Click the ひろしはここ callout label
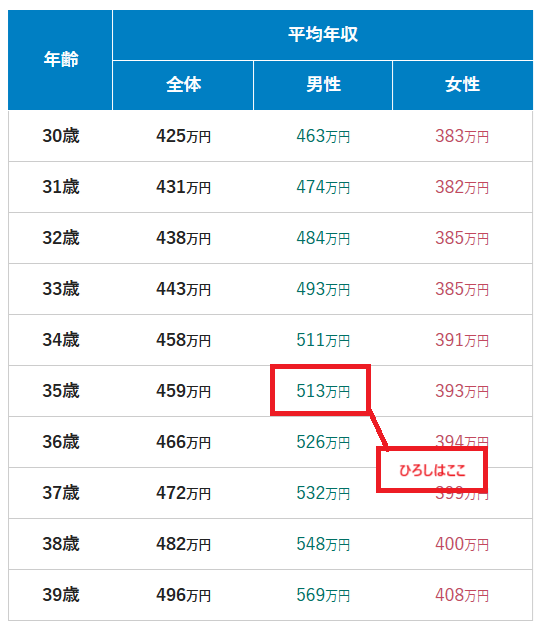Viewport: 542px width, 634px height. point(432,470)
